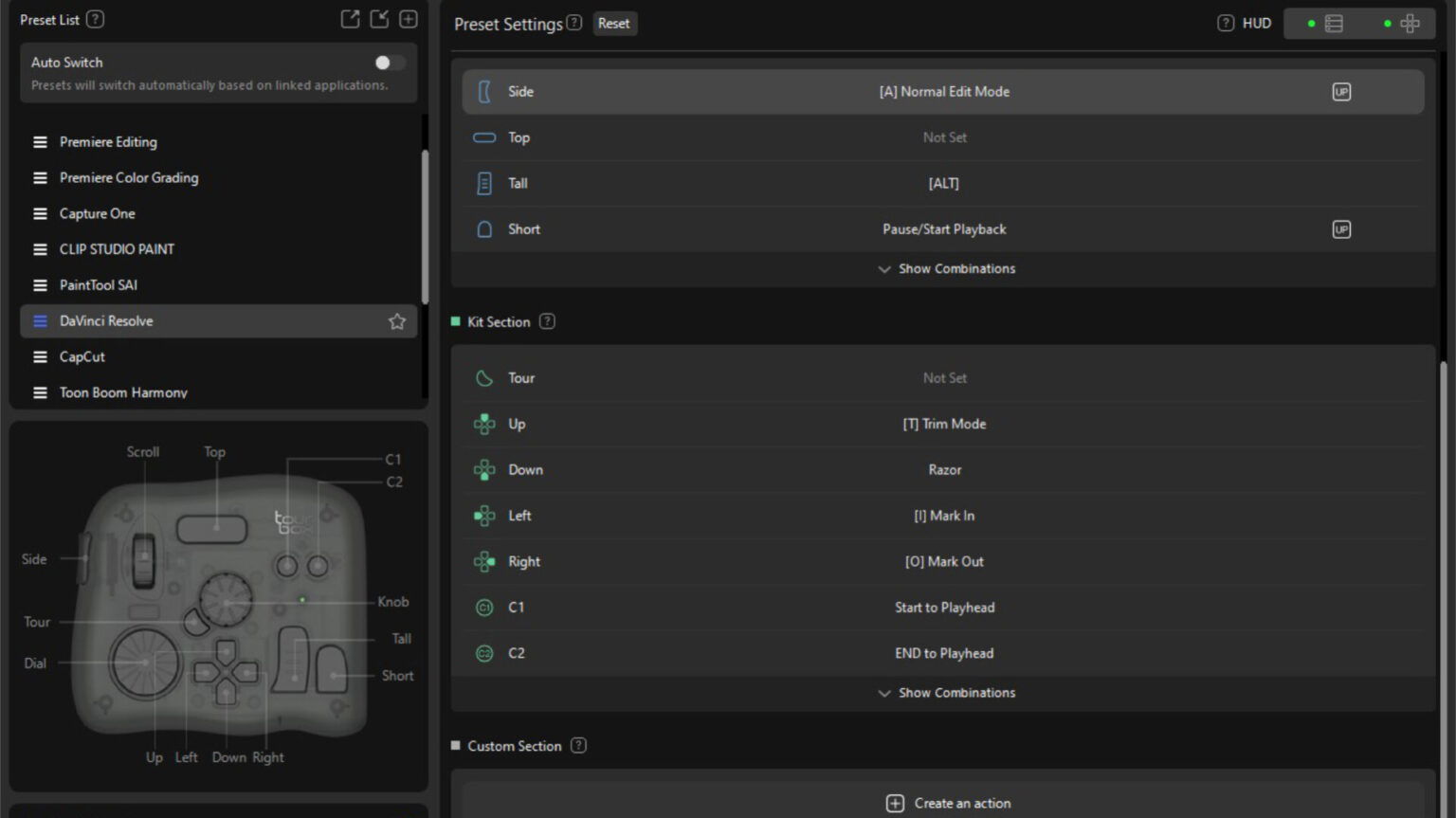Open the Kit Section help tooltip

547,321
